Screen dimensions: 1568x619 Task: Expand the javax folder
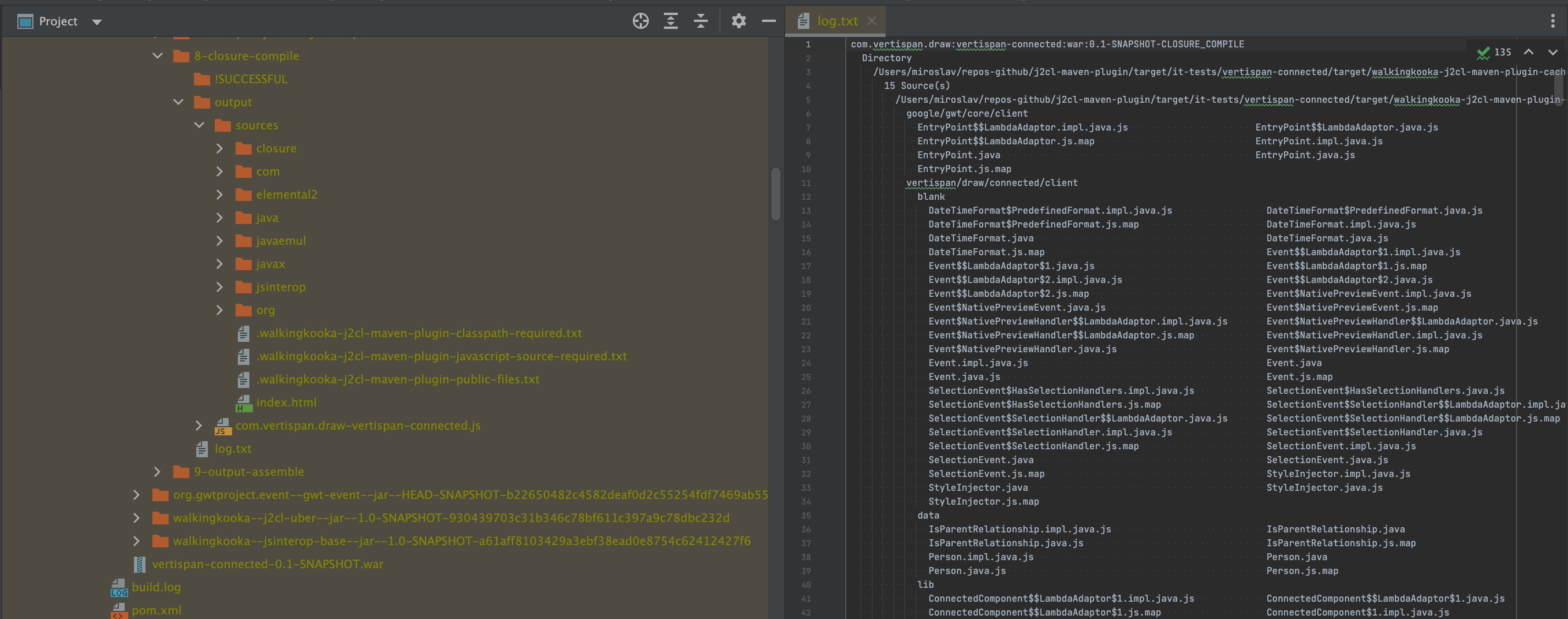click(220, 264)
